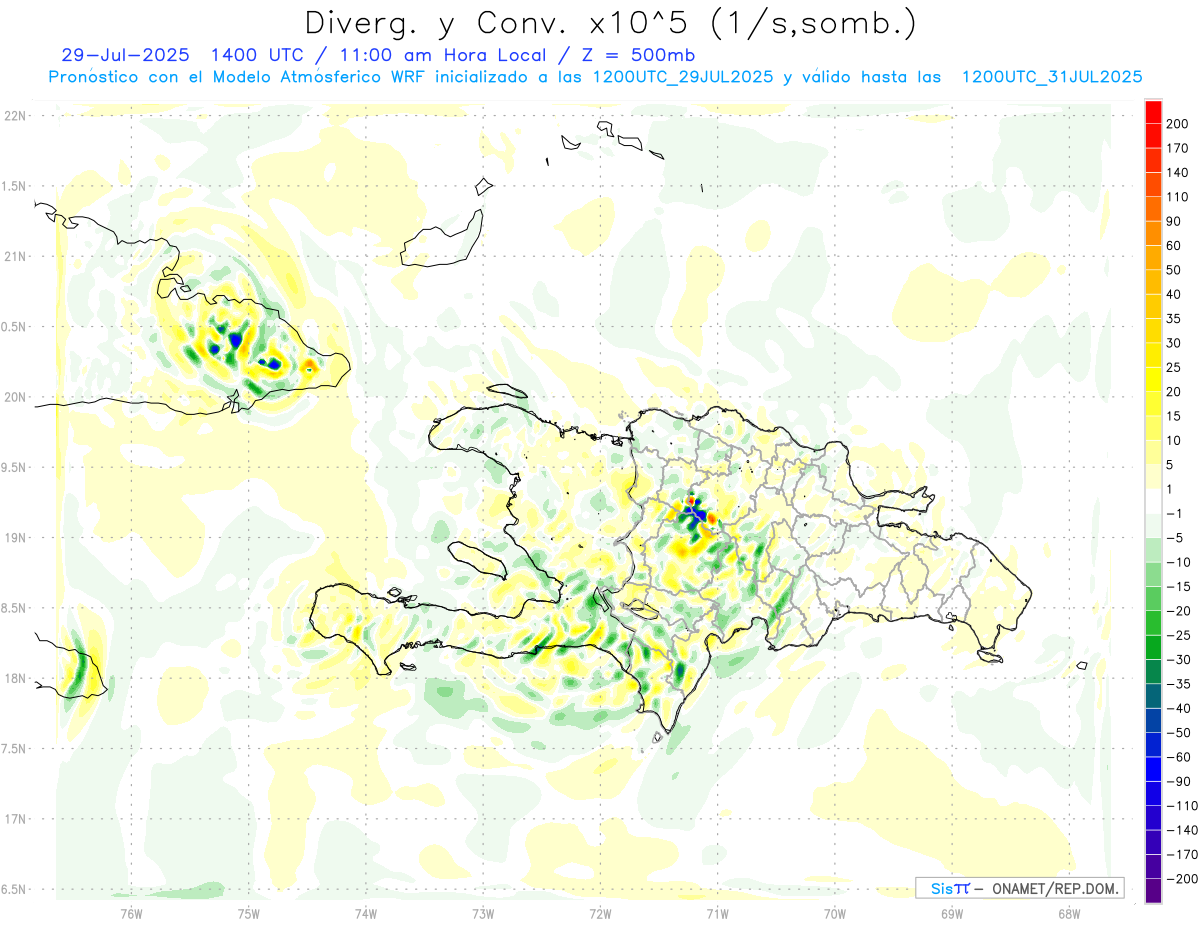Click the '73W' longitude label
1200x927 pixels.
(483, 912)
